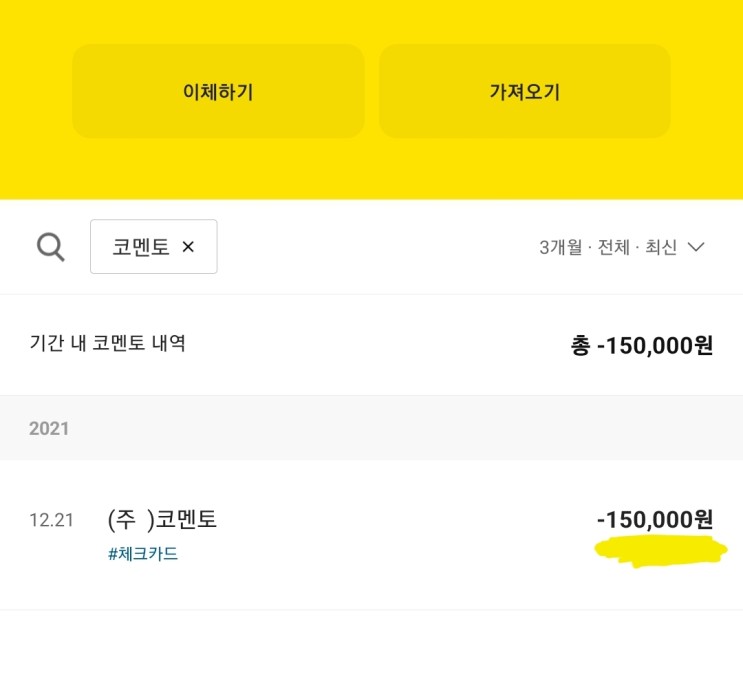The height and width of the screenshot is (677, 743).
Task: Click the yellow highlighter mark under amount
Action: (660, 552)
